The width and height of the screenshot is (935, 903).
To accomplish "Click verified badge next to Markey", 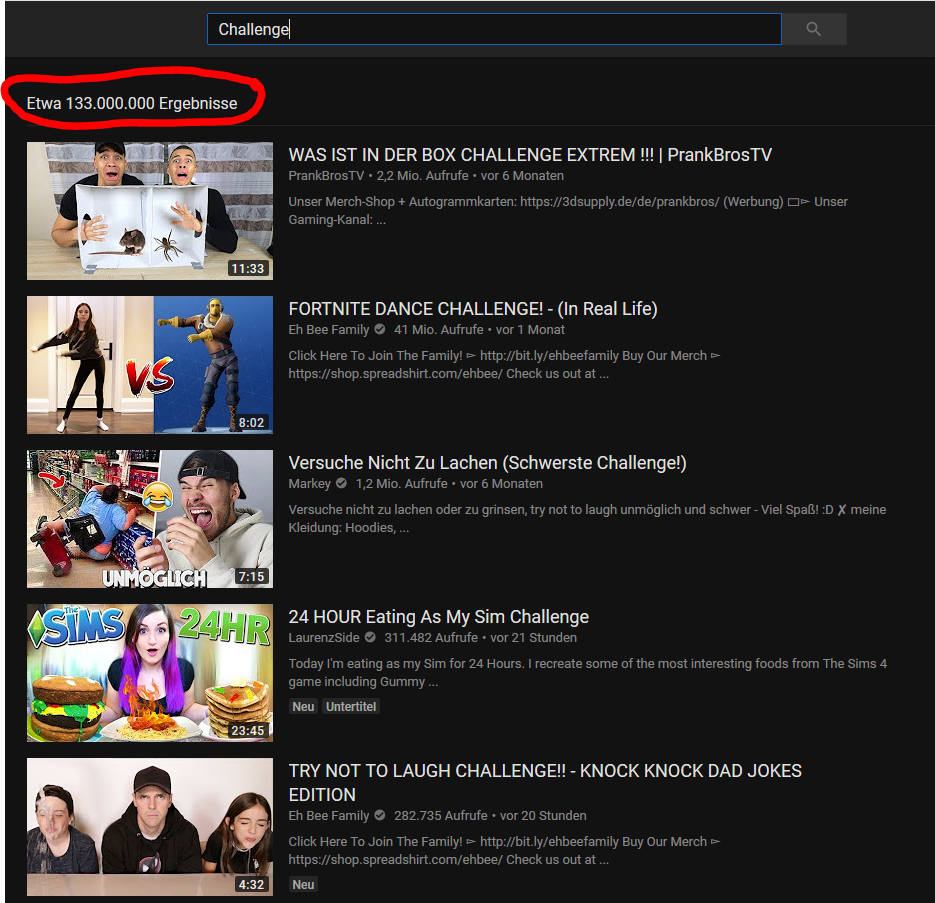I will point(341,484).
